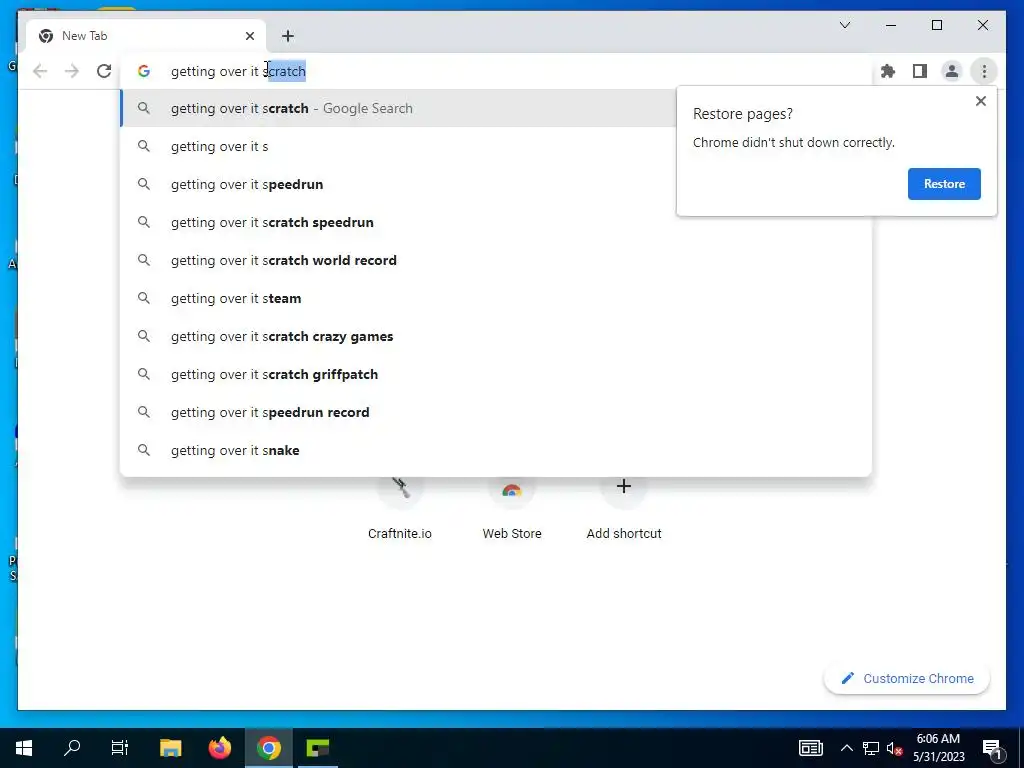
Task: Open the profile avatar menu
Action: 952,71
